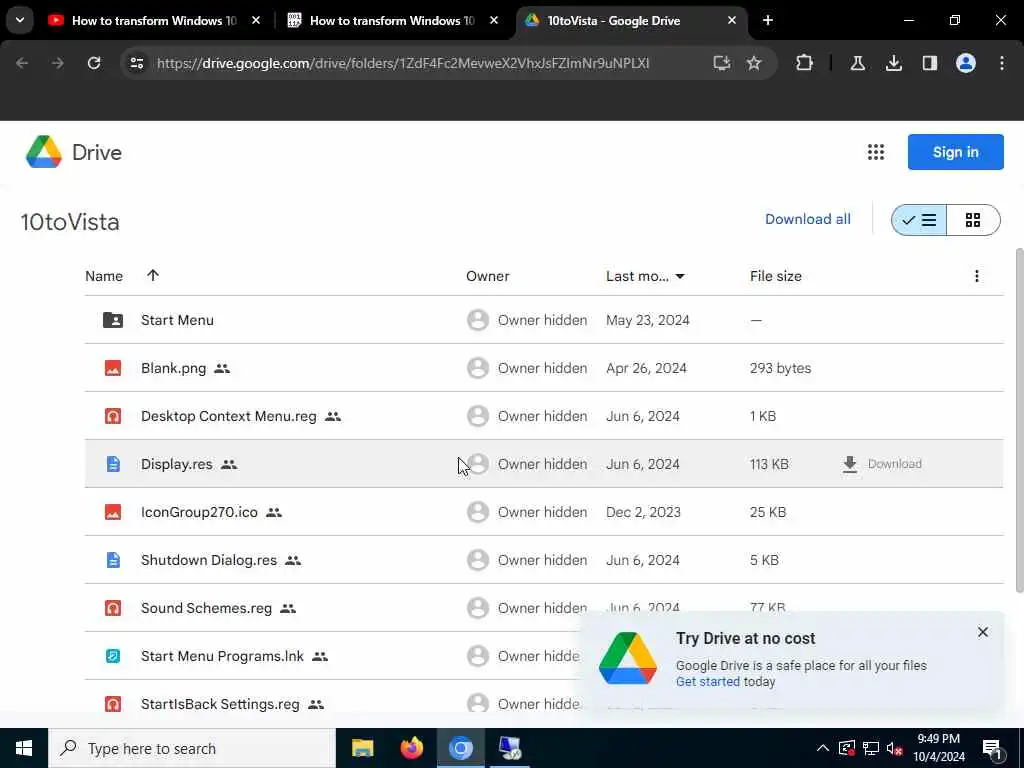This screenshot has width=1024, height=768.
Task: Bookmark this page with the star icon
Action: click(754, 63)
